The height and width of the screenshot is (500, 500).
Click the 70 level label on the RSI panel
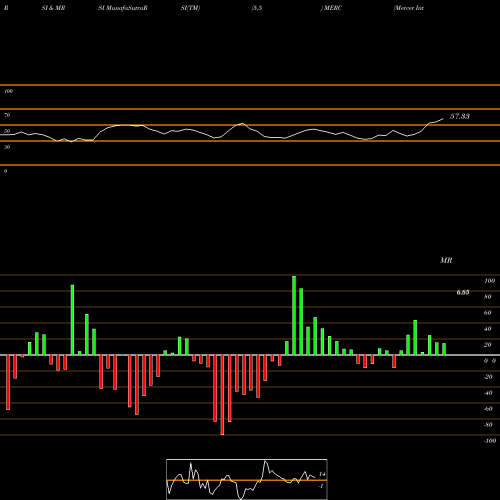pyautogui.click(x=7, y=115)
